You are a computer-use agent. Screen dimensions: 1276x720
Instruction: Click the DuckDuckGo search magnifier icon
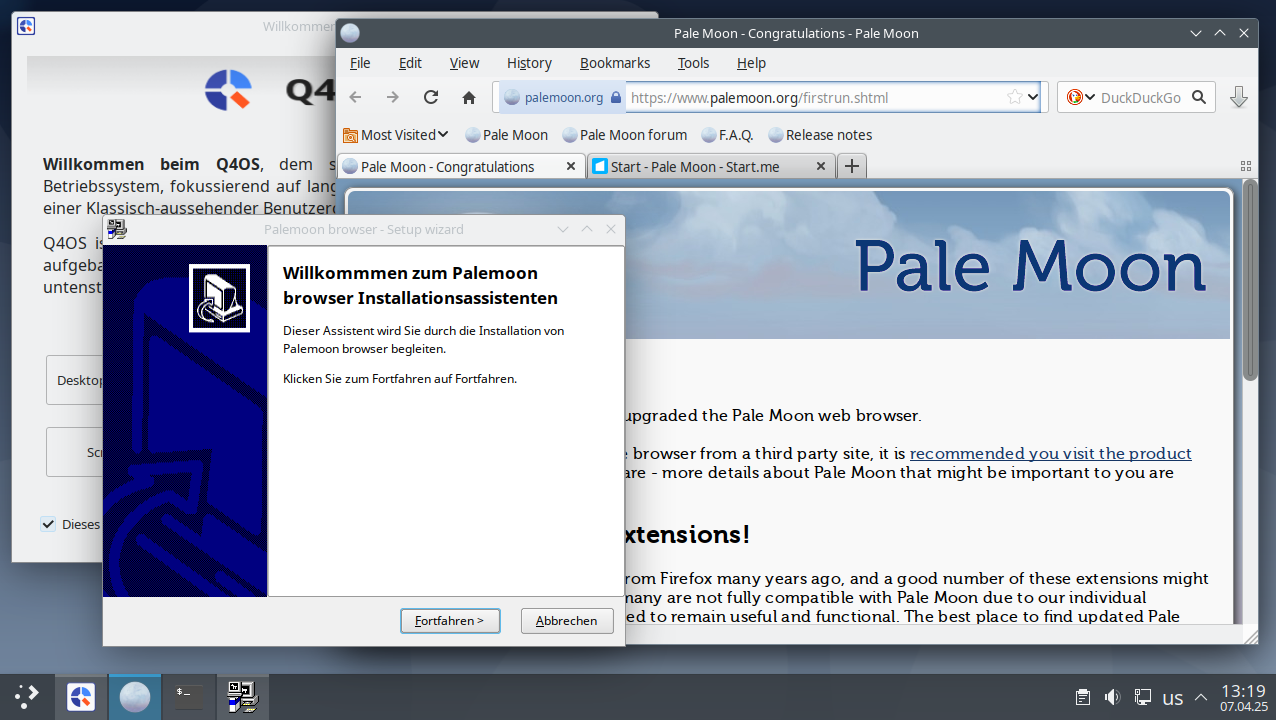1200,97
